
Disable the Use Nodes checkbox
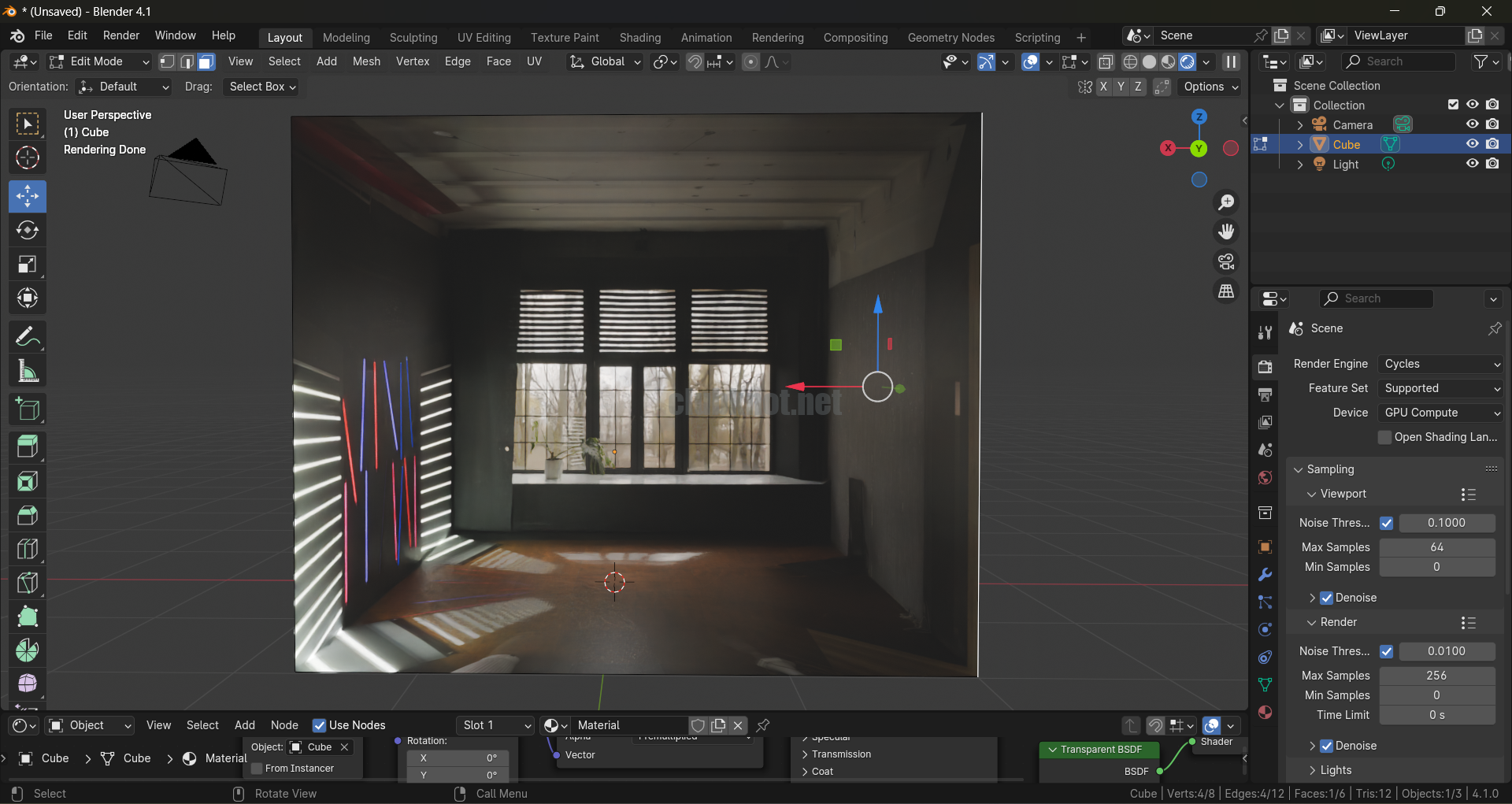[320, 725]
